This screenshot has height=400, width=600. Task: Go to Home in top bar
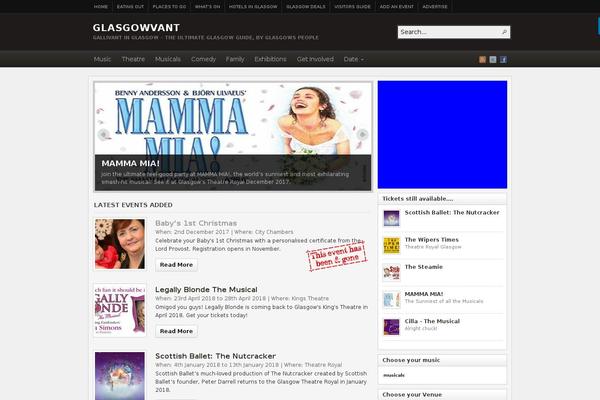click(101, 7)
